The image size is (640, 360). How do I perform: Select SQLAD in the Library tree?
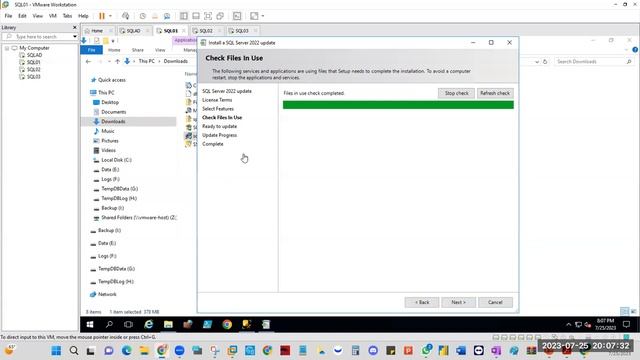pyautogui.click(x=34, y=55)
